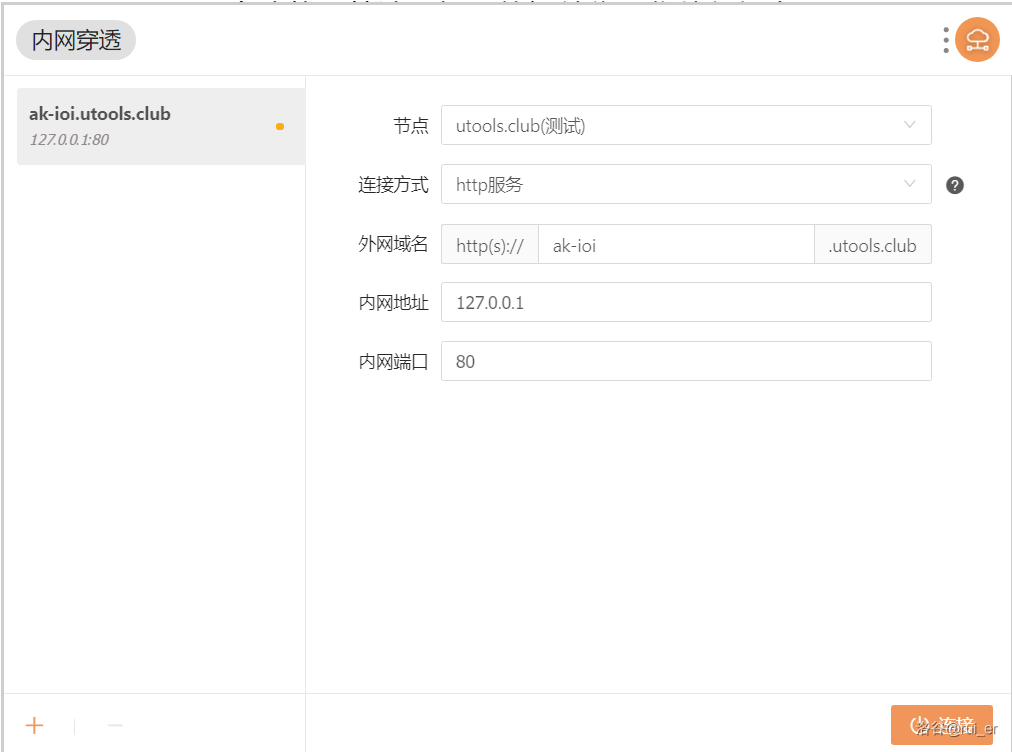Click the orange status dot on ak-ioi entry

(x=280, y=126)
